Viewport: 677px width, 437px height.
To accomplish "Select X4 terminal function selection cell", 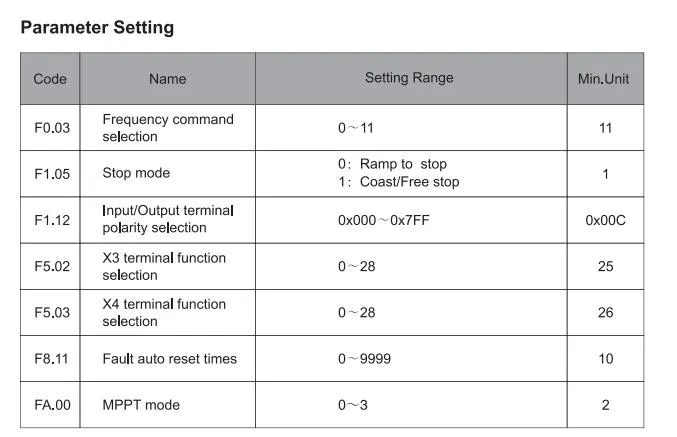I will point(168,313).
